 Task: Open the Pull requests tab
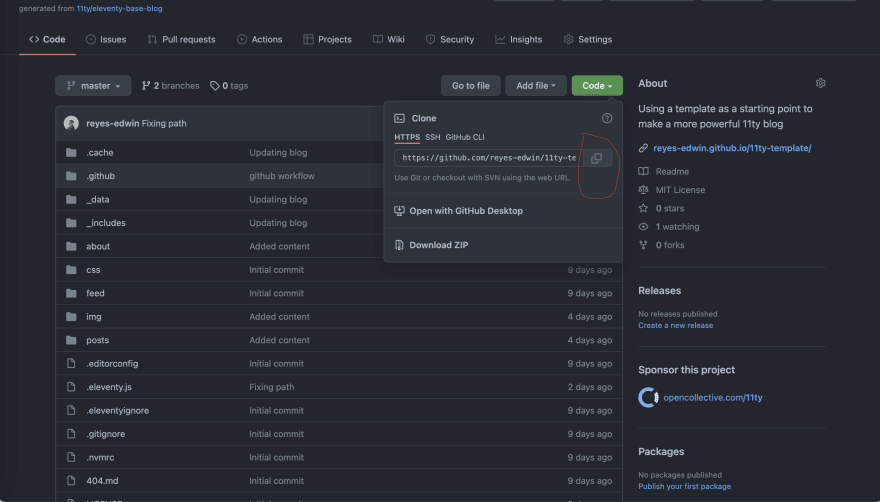point(181,39)
